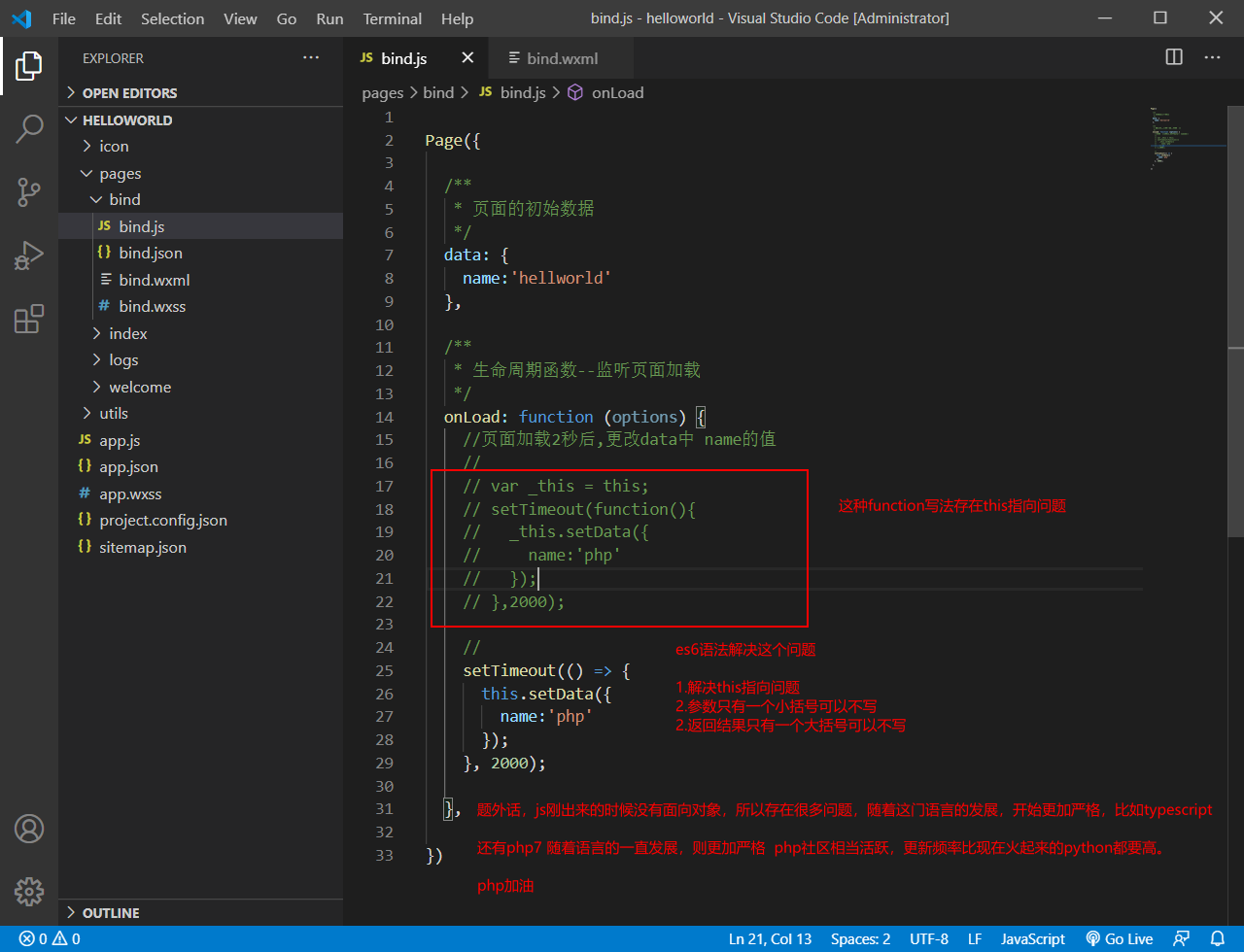Viewport: 1244px width, 952px height.
Task: Open the Run menu
Action: click(x=329, y=18)
